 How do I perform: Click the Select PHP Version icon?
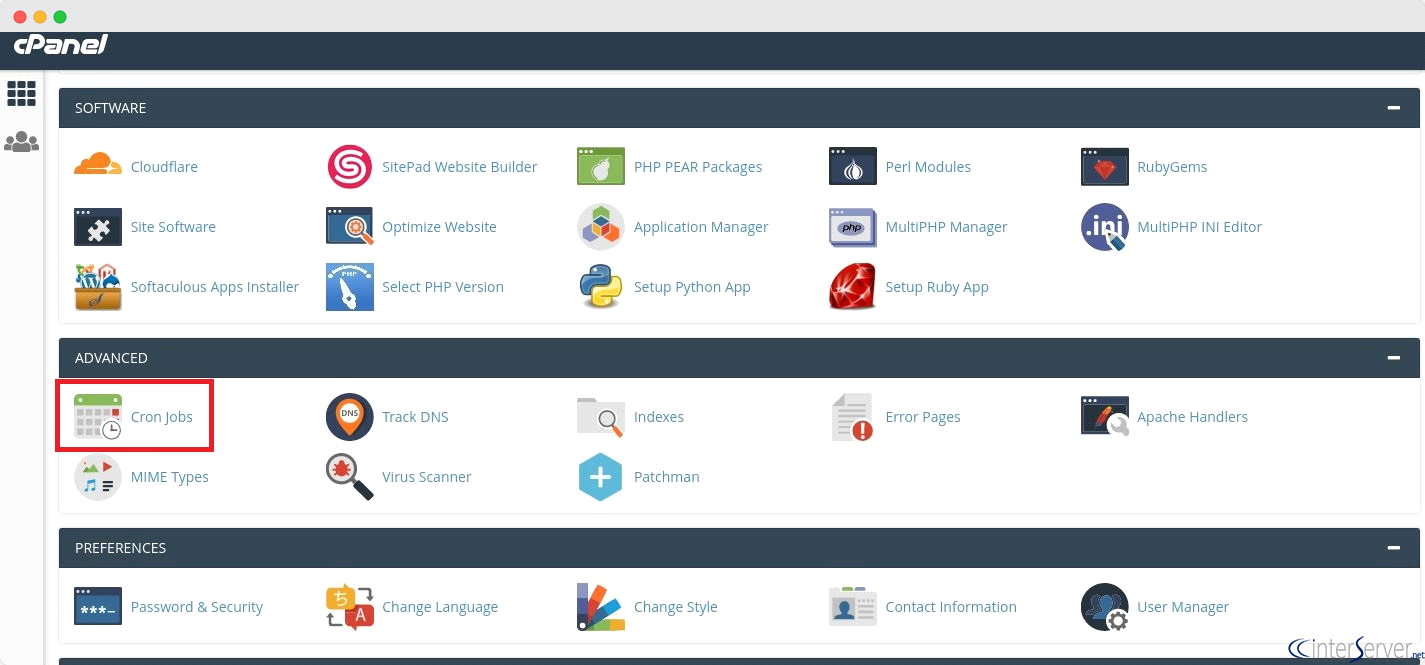[350, 287]
